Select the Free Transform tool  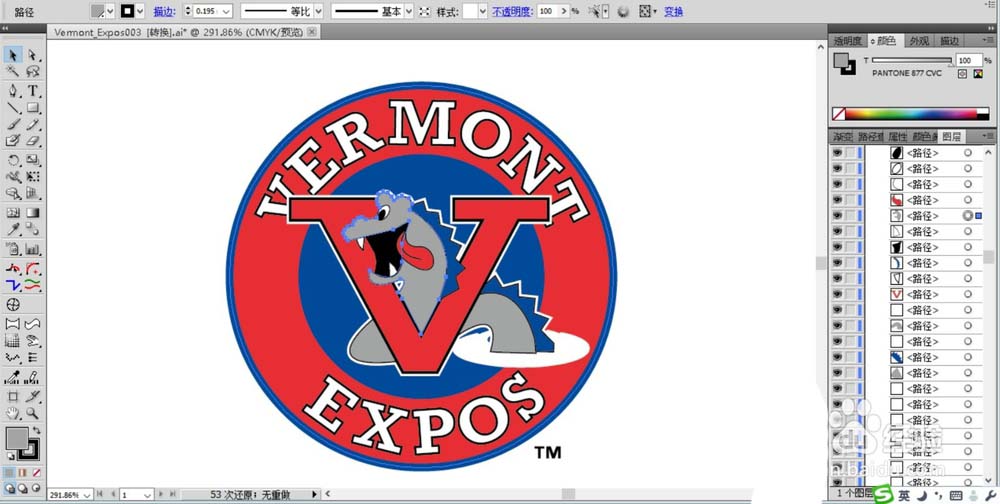pos(33,177)
